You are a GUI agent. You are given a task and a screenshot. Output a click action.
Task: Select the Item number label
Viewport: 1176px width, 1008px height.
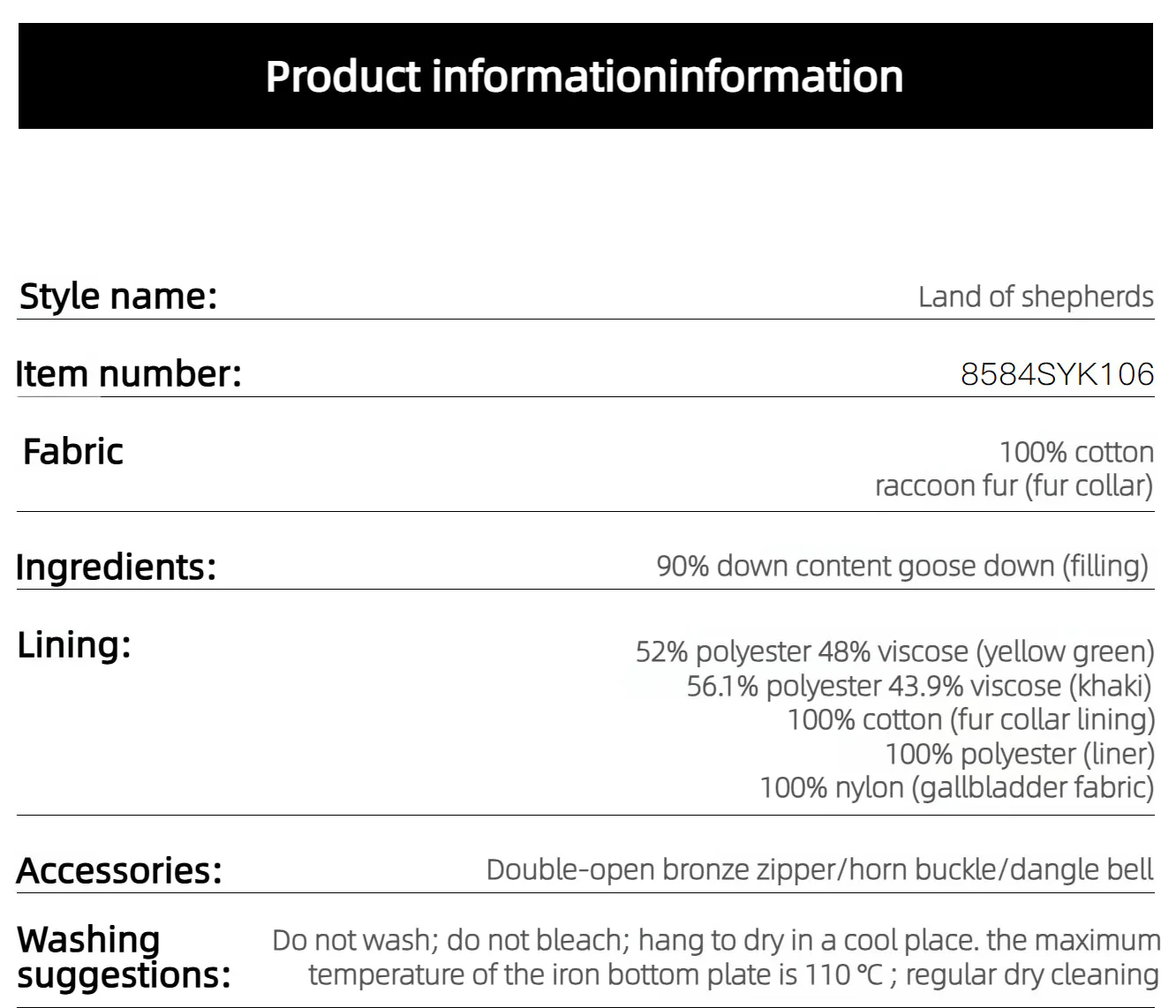coord(129,373)
